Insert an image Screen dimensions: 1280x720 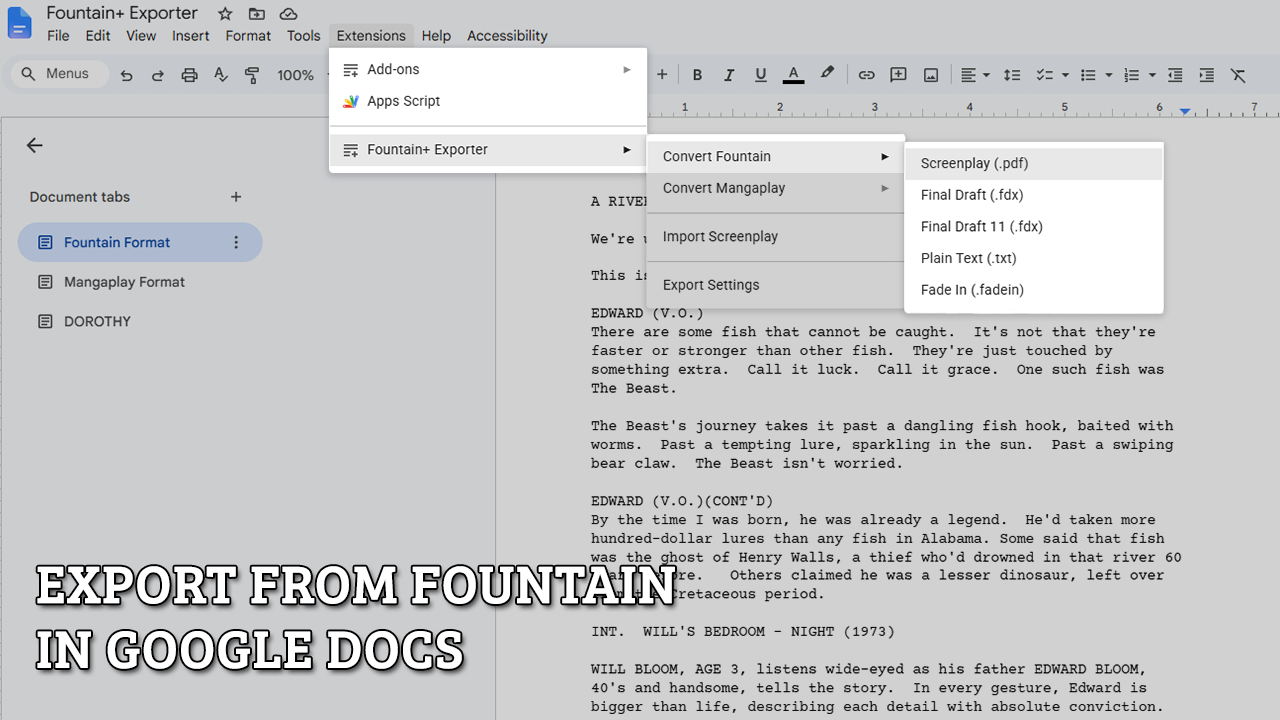coord(931,75)
